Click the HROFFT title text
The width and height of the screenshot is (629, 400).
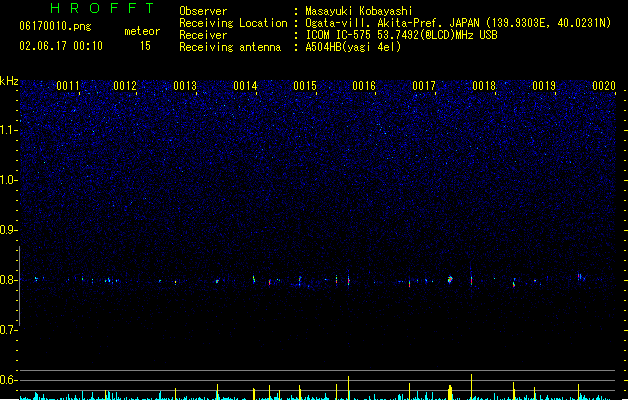pos(102,8)
